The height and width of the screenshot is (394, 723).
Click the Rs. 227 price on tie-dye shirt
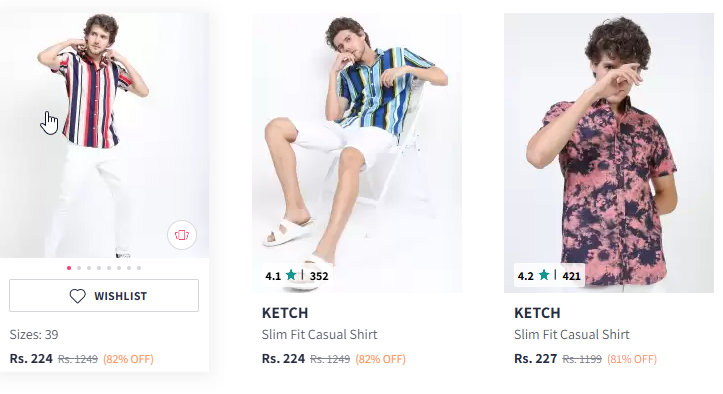pos(535,359)
